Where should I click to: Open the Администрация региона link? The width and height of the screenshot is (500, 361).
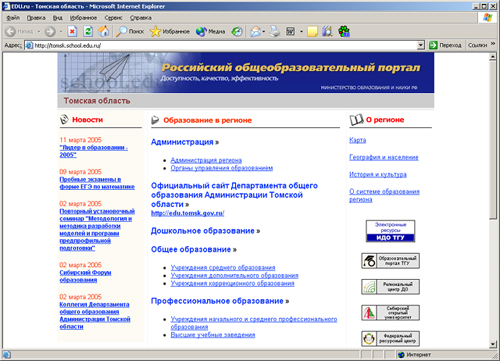206,160
